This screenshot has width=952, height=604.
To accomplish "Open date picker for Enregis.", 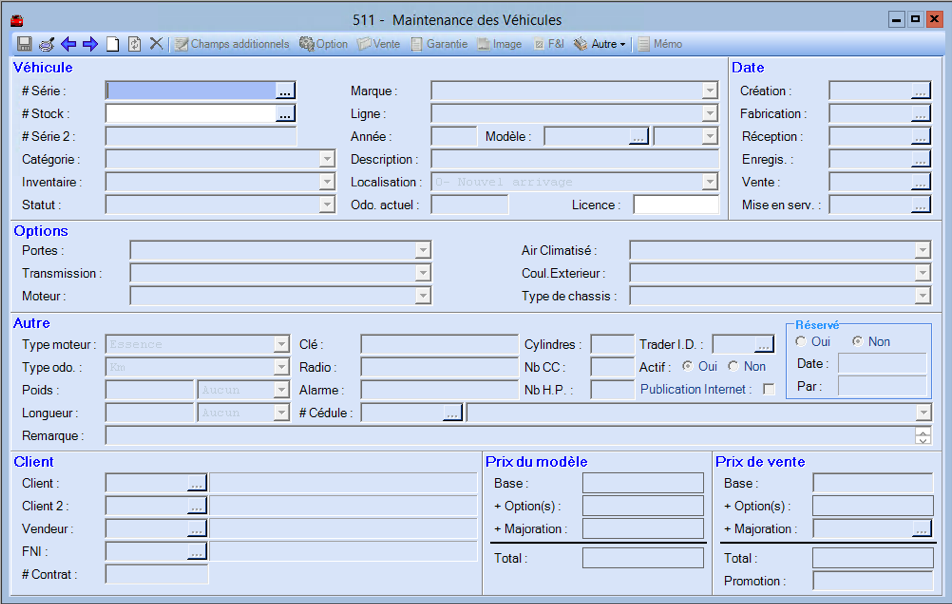I will [x=920, y=159].
